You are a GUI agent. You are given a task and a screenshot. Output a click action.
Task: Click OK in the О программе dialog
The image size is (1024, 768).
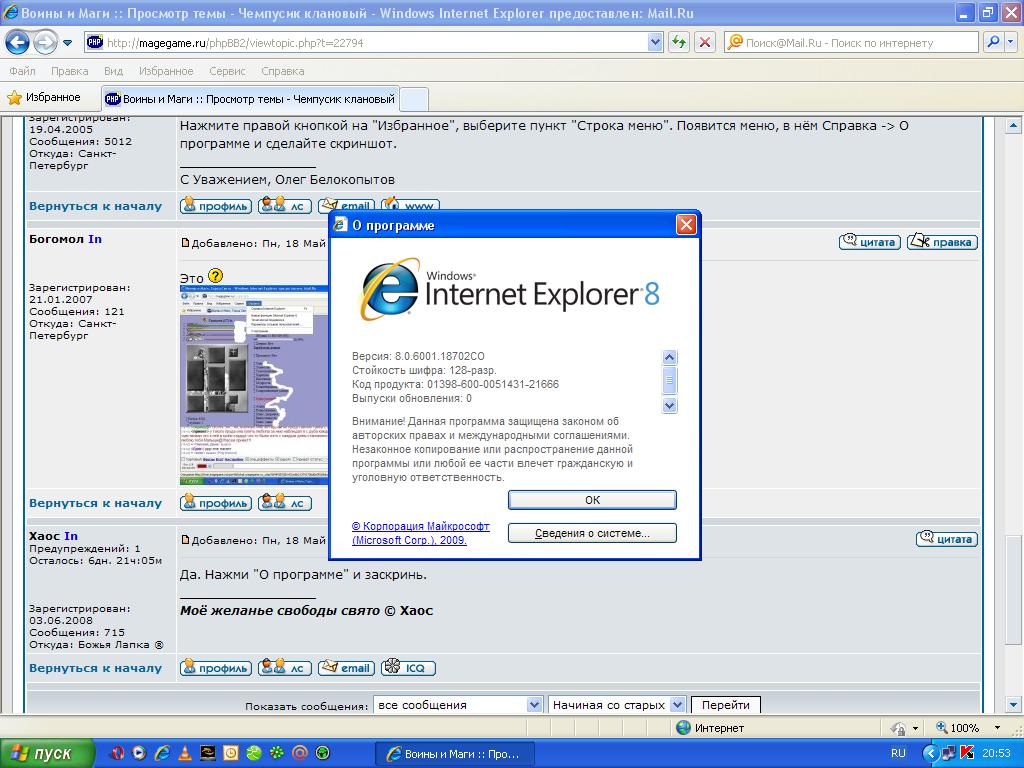tap(592, 500)
